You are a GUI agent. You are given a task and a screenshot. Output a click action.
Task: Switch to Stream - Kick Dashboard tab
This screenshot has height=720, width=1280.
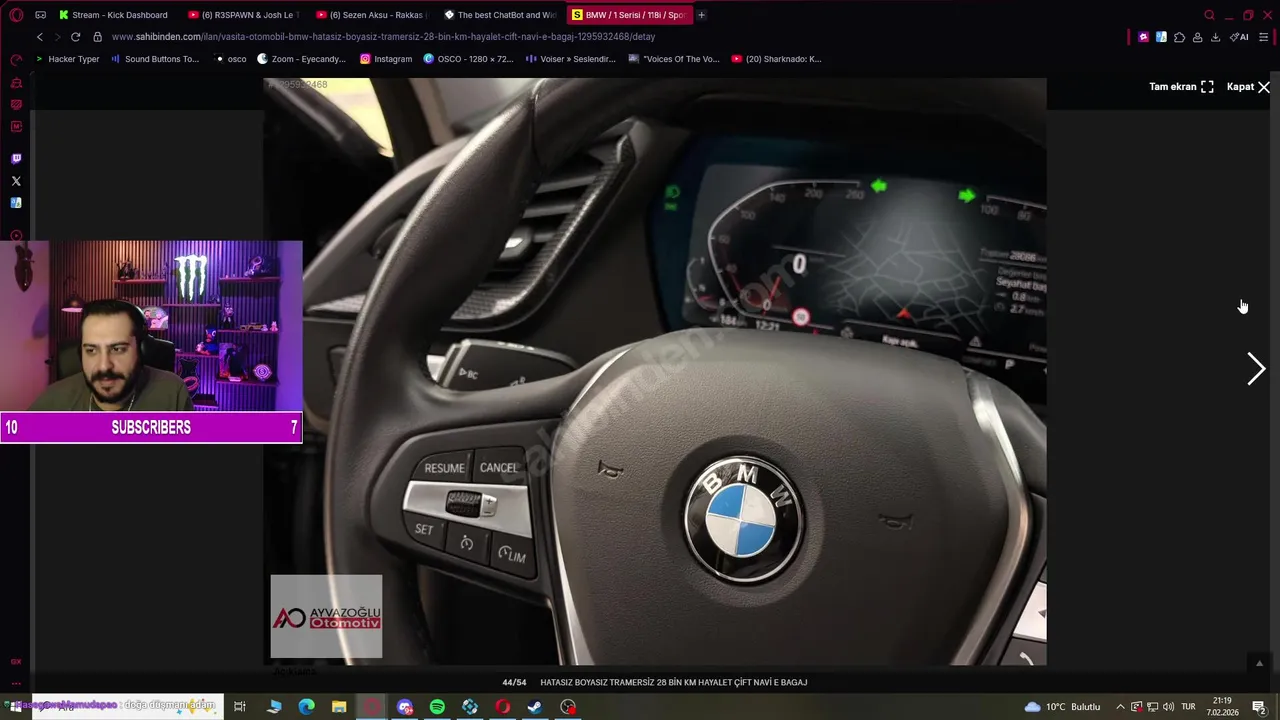113,15
